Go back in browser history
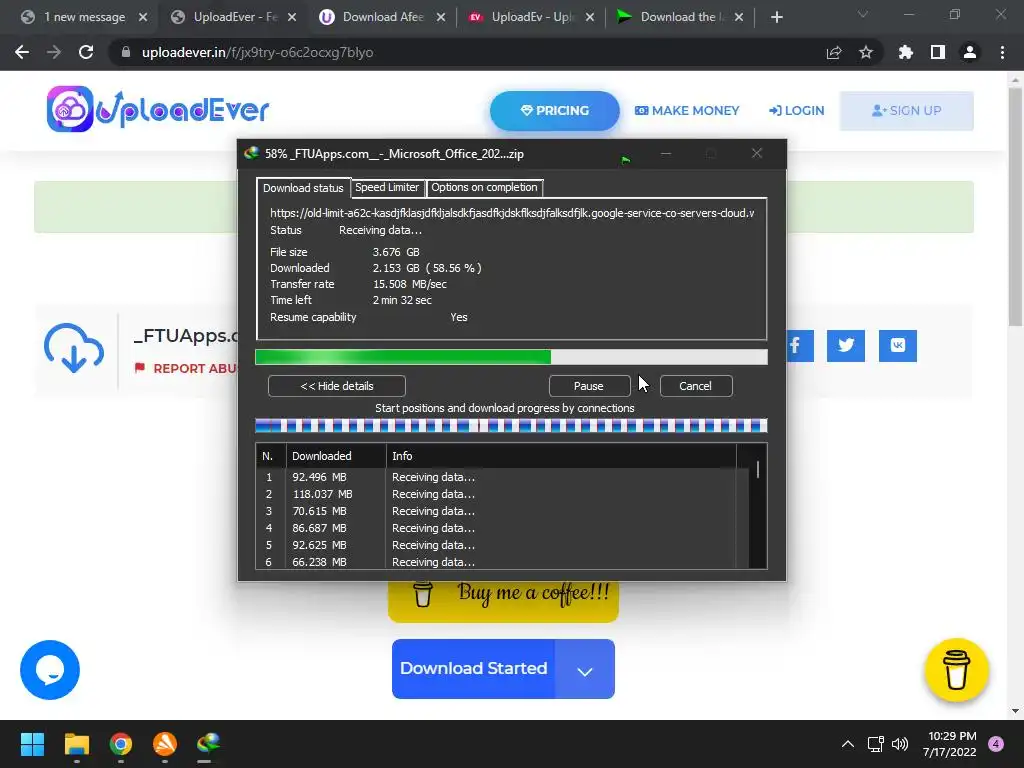This screenshot has width=1024, height=768. (22, 52)
